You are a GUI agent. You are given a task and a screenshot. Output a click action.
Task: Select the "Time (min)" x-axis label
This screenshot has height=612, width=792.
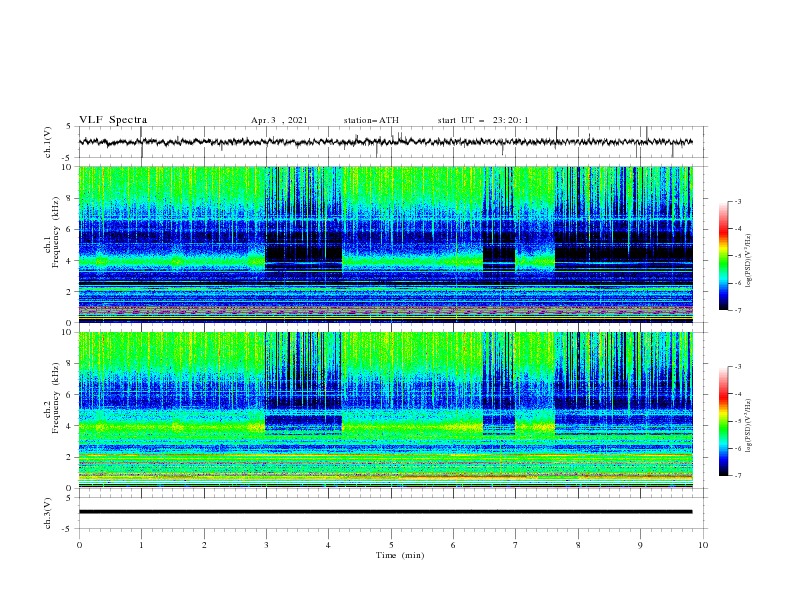coord(400,555)
